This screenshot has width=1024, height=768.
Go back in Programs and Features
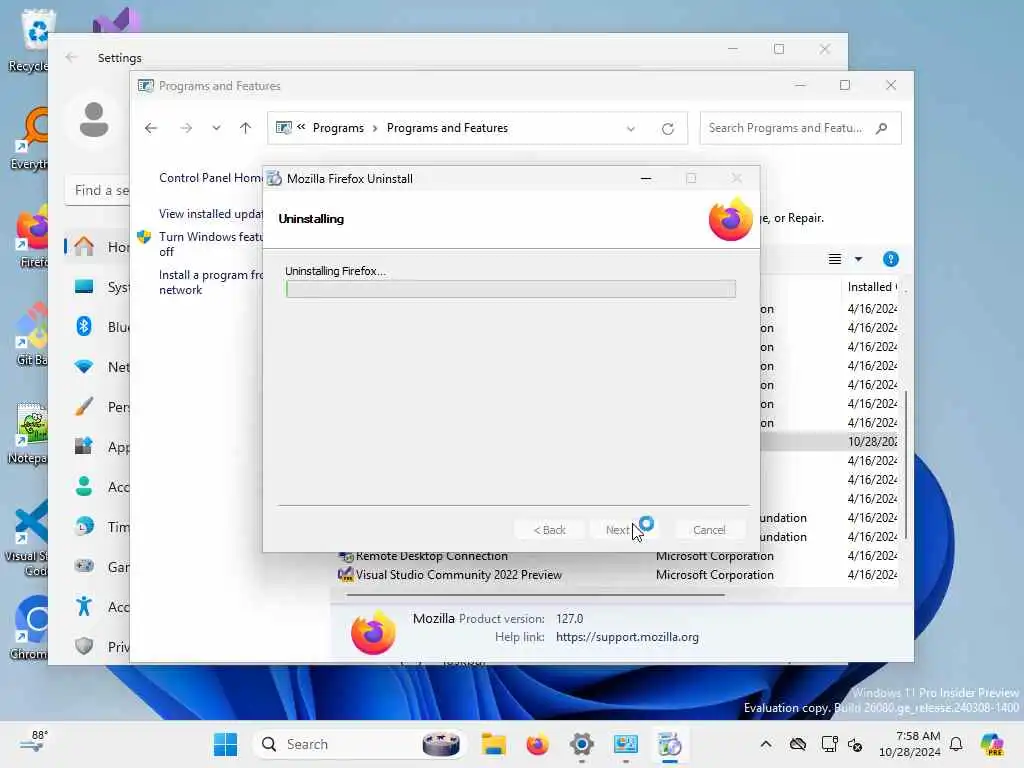(x=151, y=128)
